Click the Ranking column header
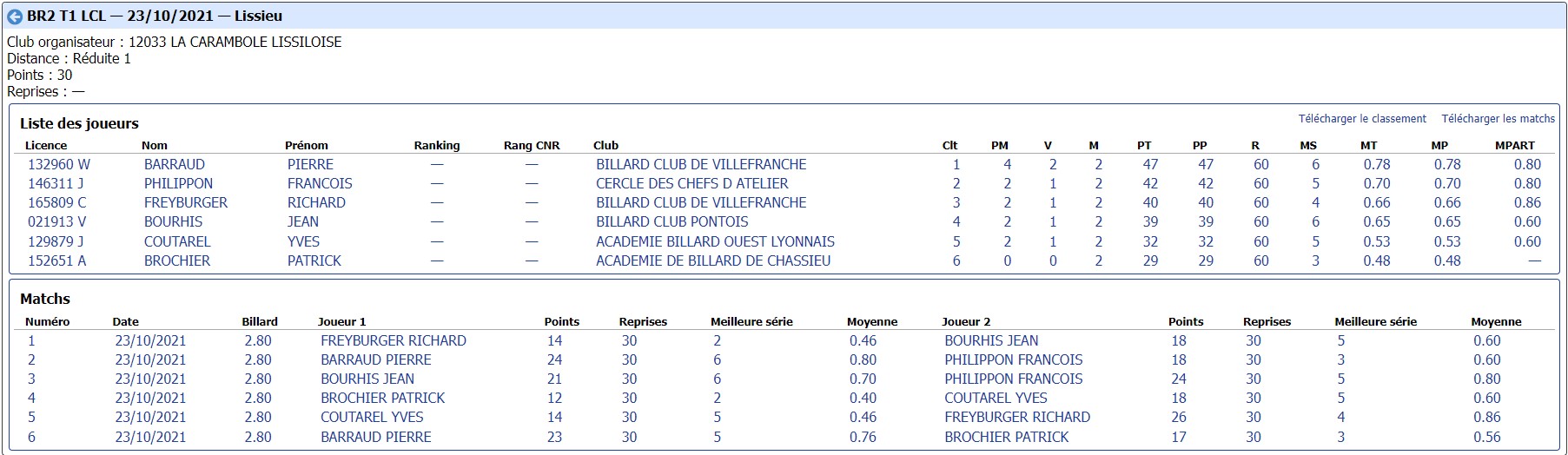The width and height of the screenshot is (1568, 455). tap(437, 146)
